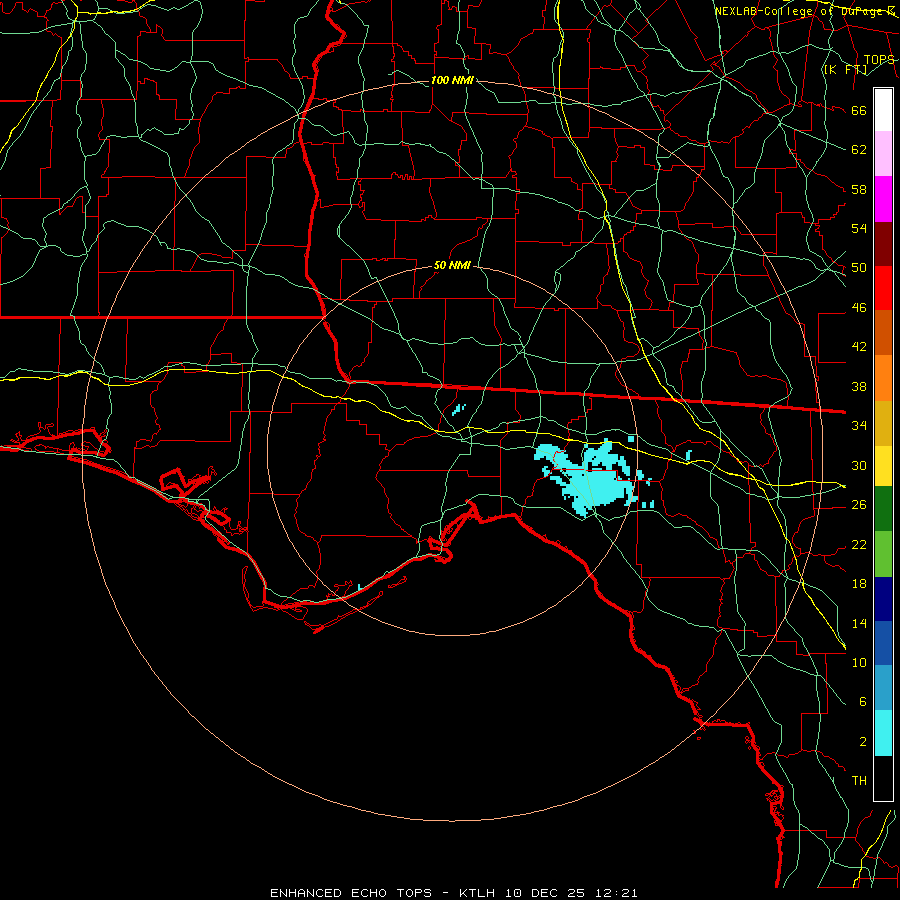Click the dark green legend swatch

point(883,509)
